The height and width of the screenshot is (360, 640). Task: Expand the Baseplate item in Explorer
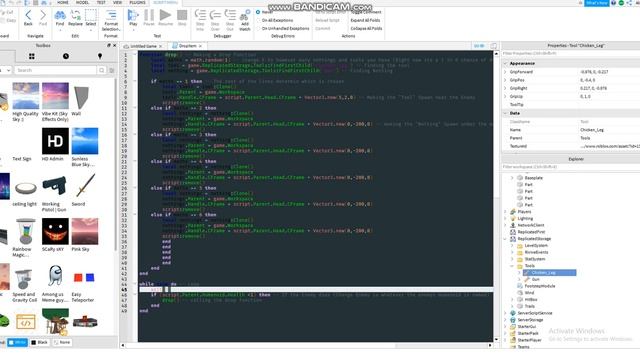512,178
